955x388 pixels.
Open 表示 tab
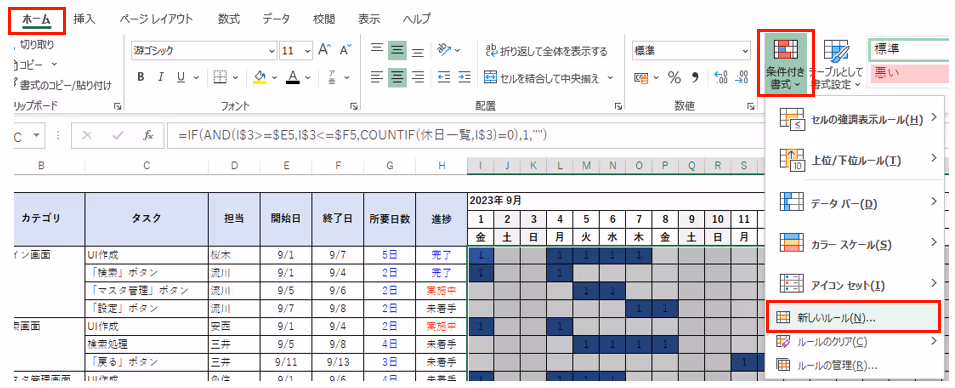[x=369, y=19]
